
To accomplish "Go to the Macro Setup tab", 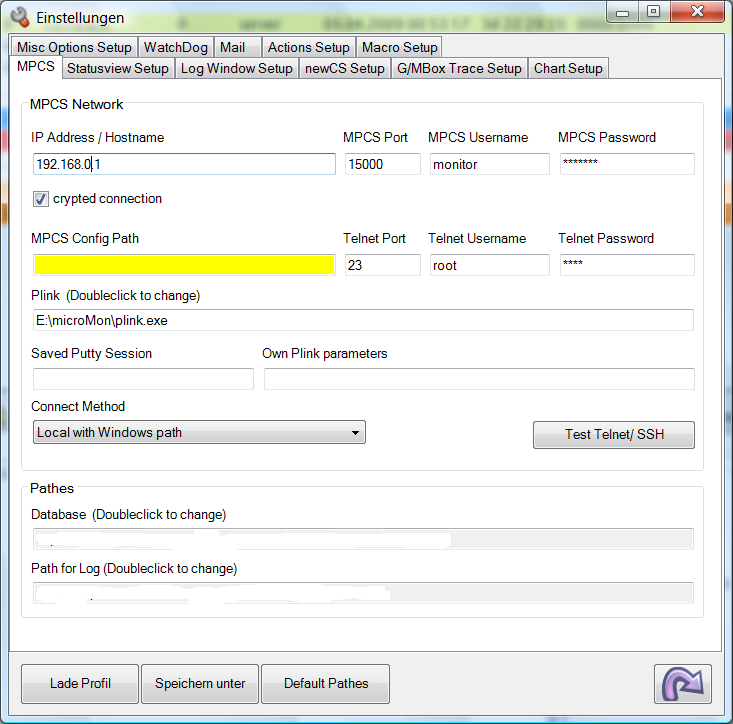I will 399,47.
